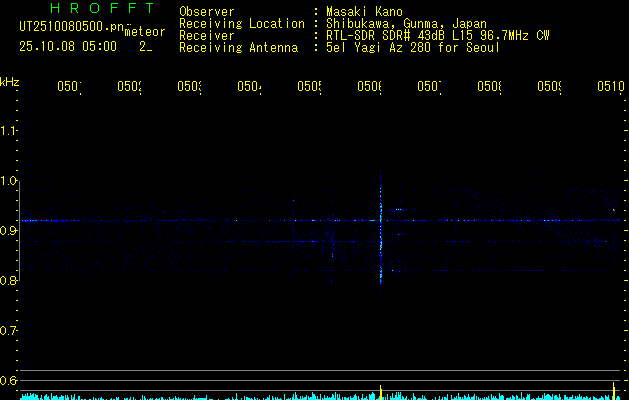
Task: Click the 0509 time axis label
Action: (549, 86)
